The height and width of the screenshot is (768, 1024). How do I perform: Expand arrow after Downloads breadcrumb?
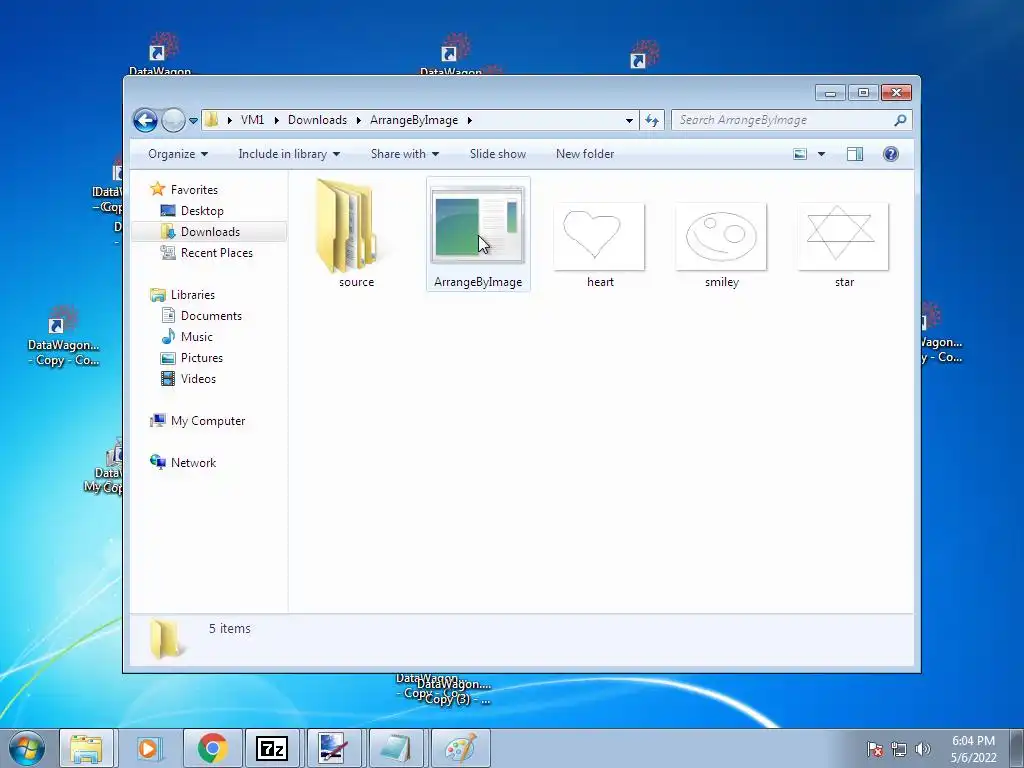359,120
